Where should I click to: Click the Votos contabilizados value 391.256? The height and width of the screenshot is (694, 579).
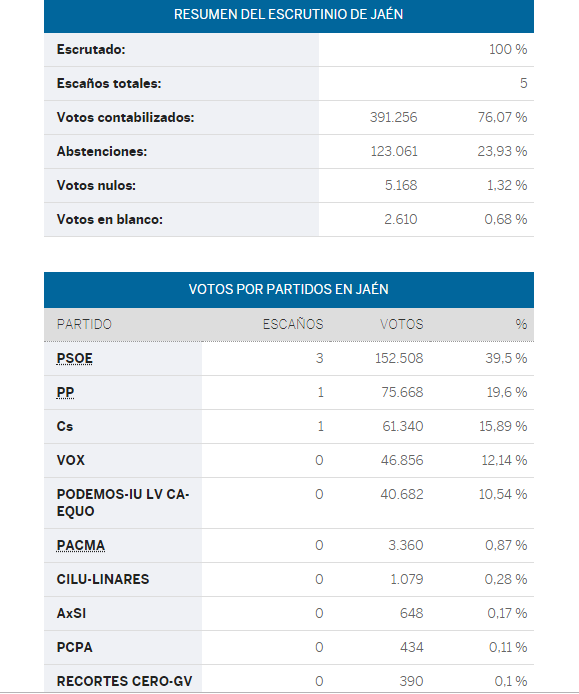(394, 117)
